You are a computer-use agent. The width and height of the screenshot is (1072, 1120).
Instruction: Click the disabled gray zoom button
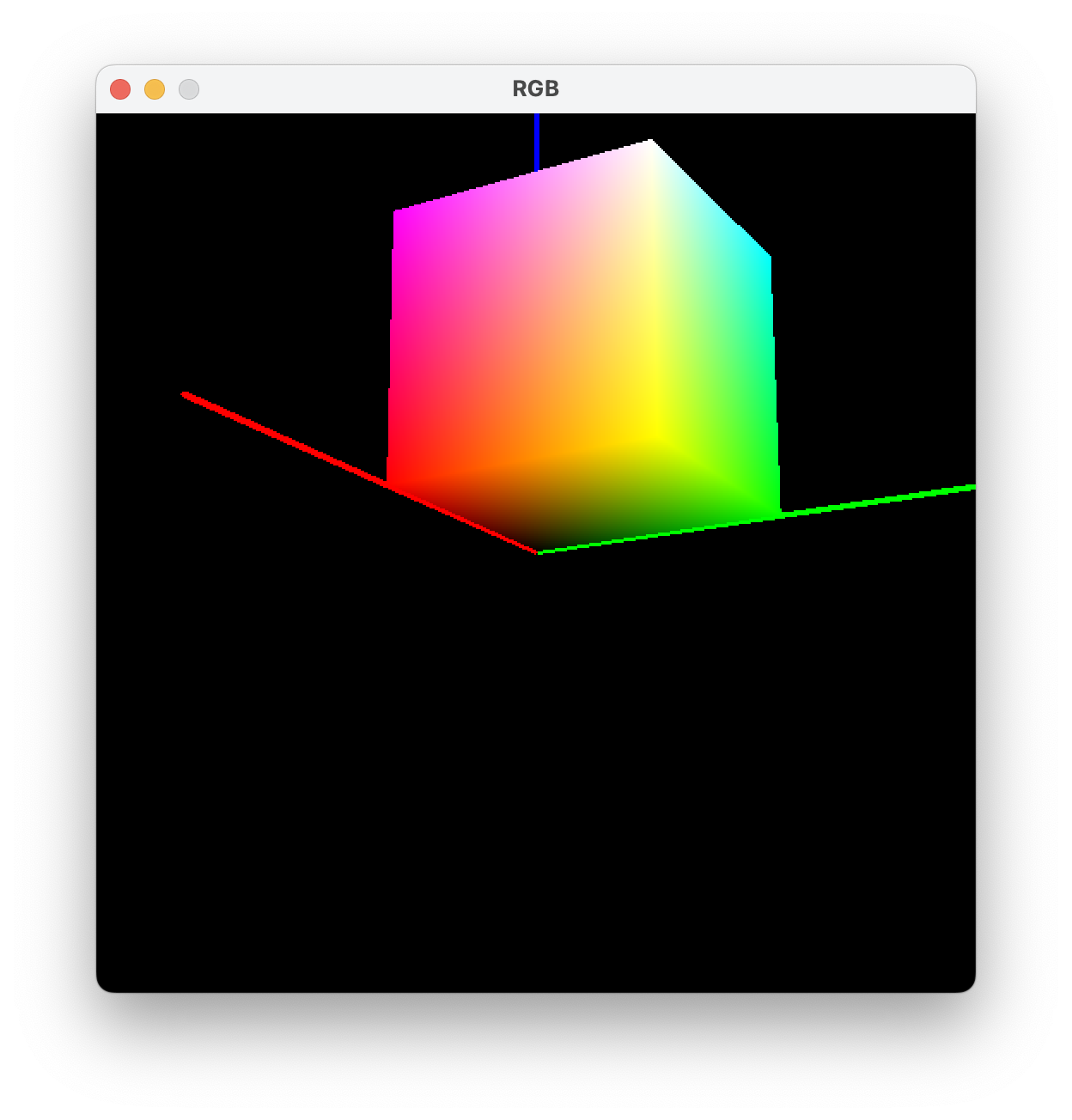click(x=189, y=89)
